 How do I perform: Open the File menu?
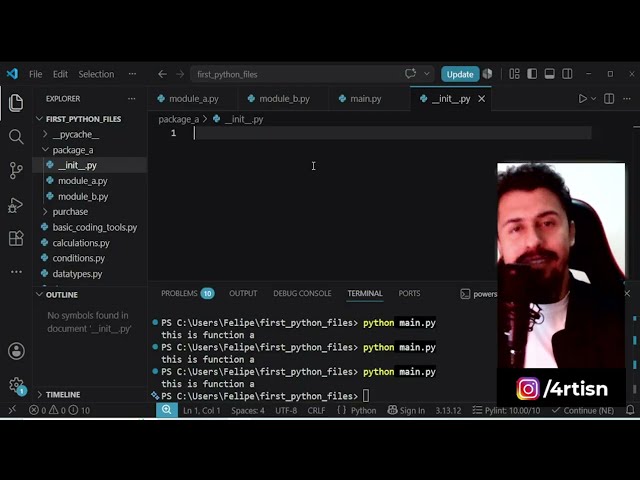[x=36, y=74]
